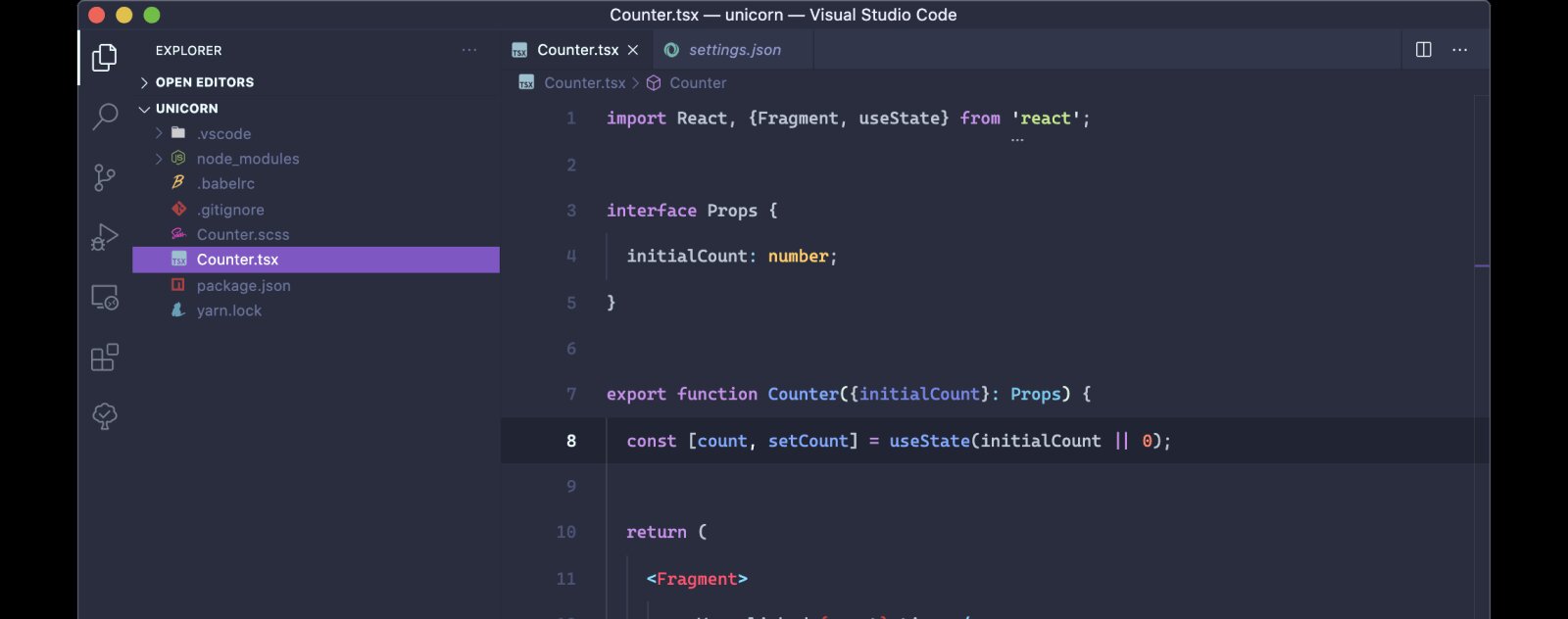Expand the OPEN EDITORS section
Image resolution: width=1568 pixels, height=619 pixels.
coord(144,82)
